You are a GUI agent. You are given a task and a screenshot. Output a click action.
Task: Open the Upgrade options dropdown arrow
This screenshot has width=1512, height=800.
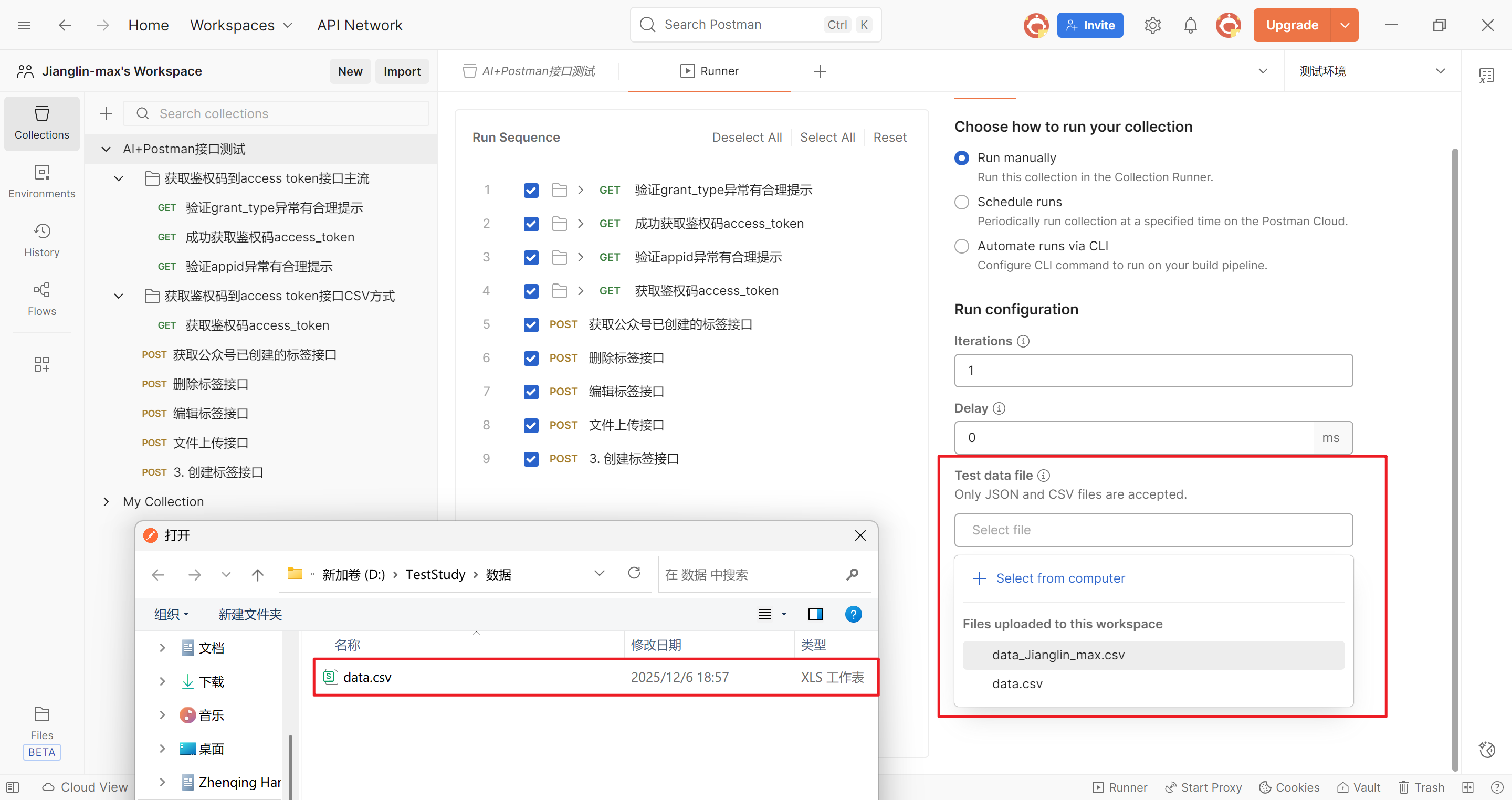point(1345,25)
